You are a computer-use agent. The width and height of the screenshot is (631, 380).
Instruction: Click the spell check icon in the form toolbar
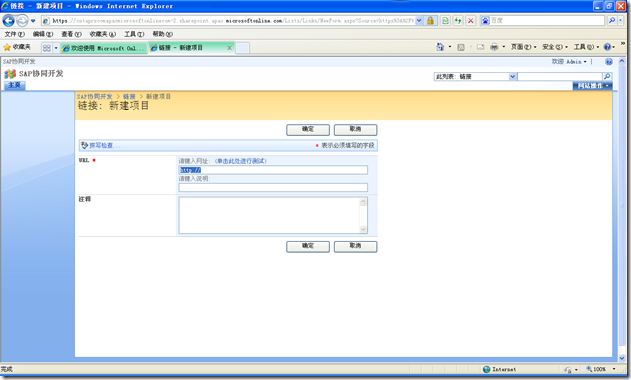pyautogui.click(x=84, y=145)
